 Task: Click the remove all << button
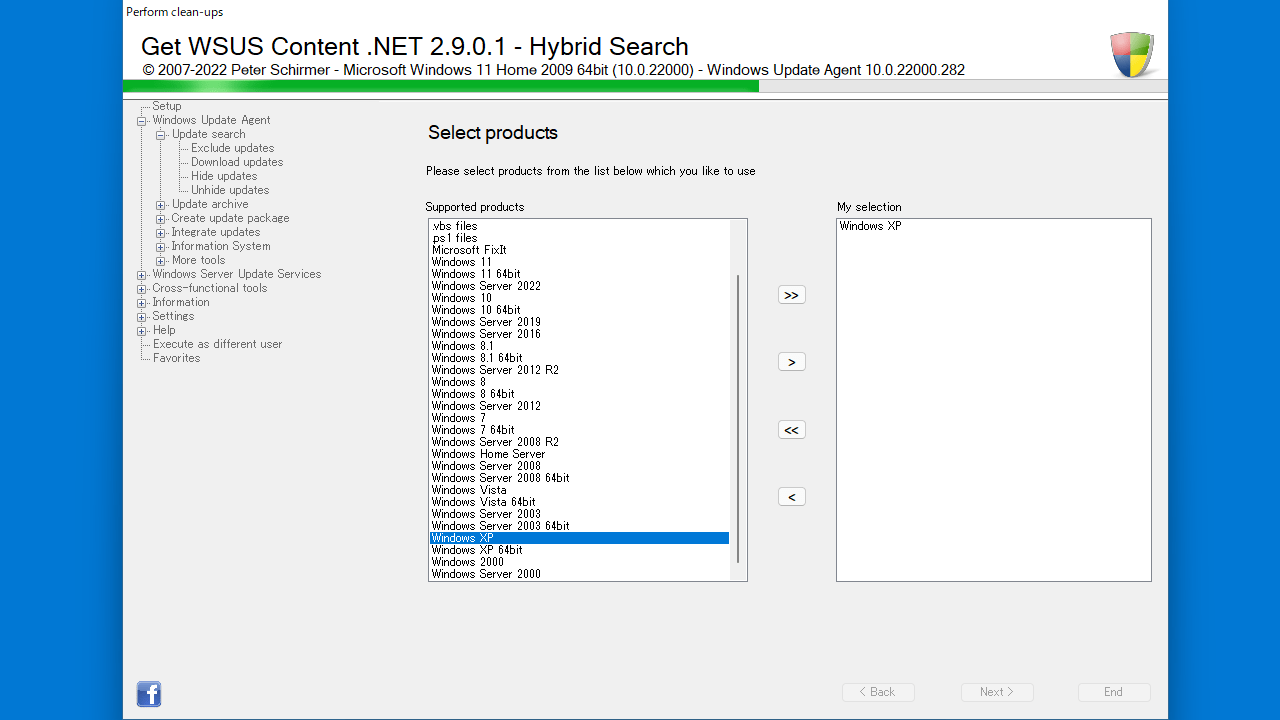pos(792,430)
